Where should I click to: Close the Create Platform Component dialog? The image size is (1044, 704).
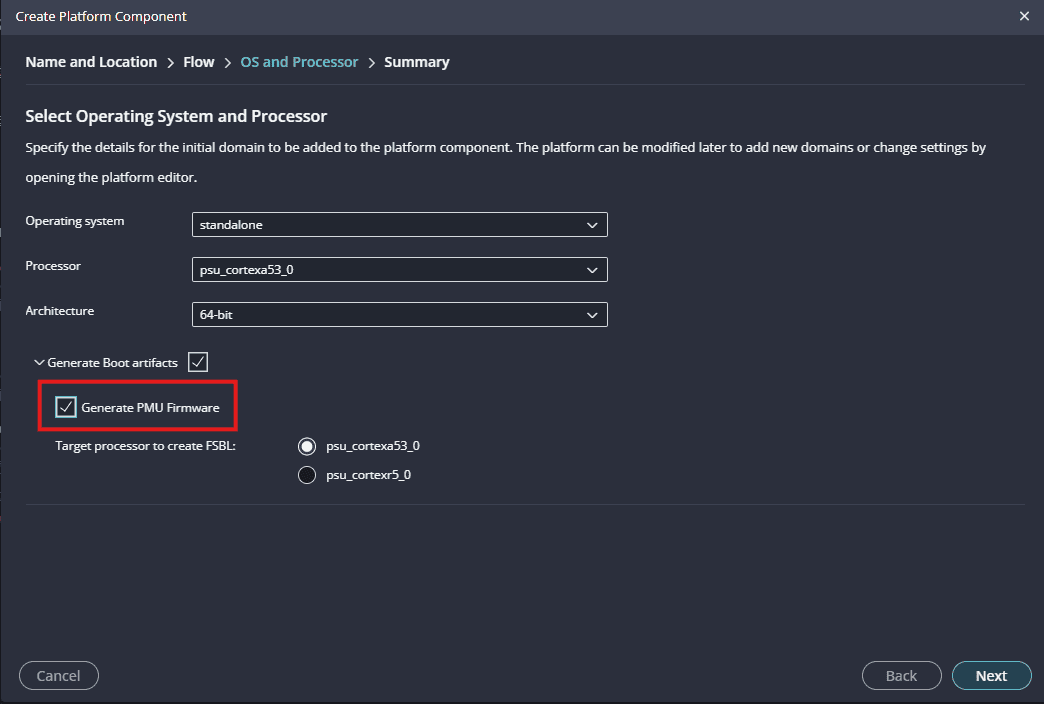coord(1023,16)
